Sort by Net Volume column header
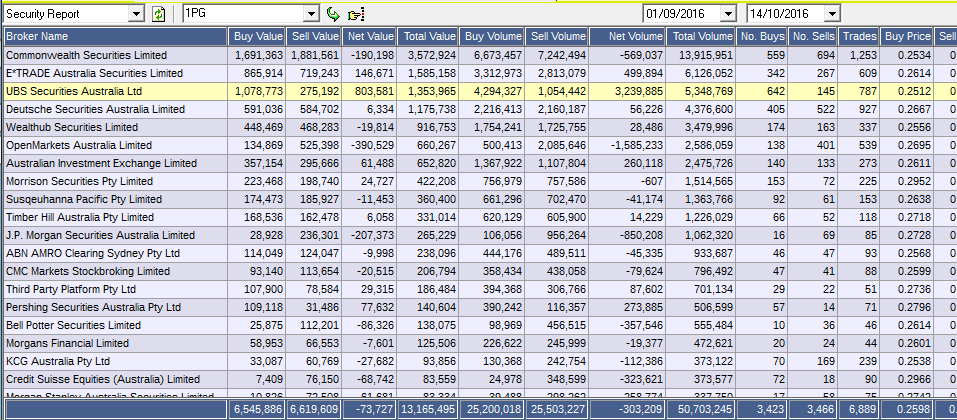This screenshot has width=957, height=420. click(627, 37)
